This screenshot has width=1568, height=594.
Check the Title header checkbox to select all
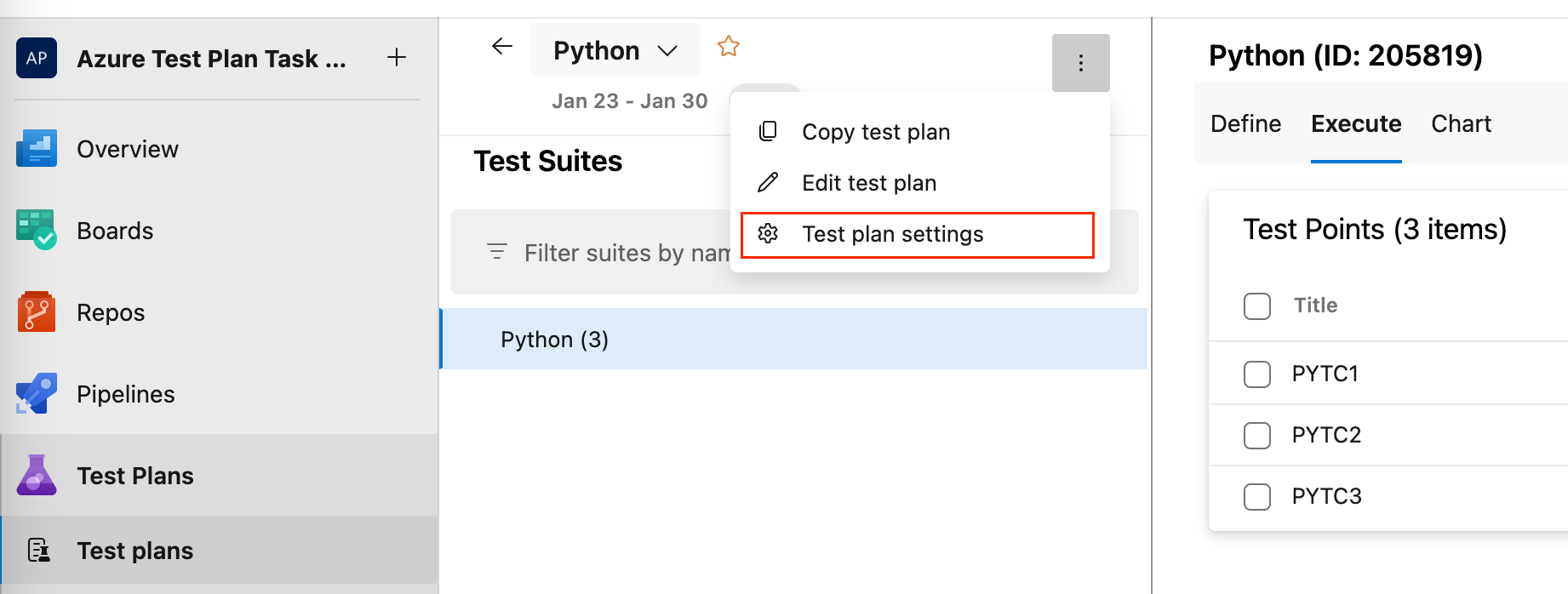(1257, 306)
